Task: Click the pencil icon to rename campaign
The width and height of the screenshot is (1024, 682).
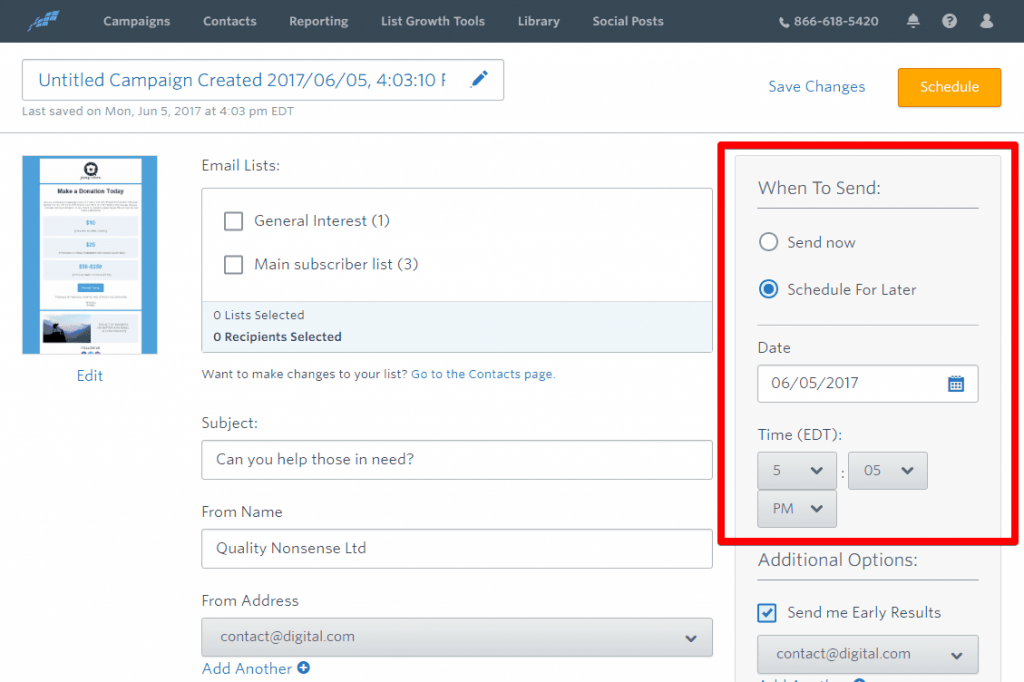Action: click(479, 80)
